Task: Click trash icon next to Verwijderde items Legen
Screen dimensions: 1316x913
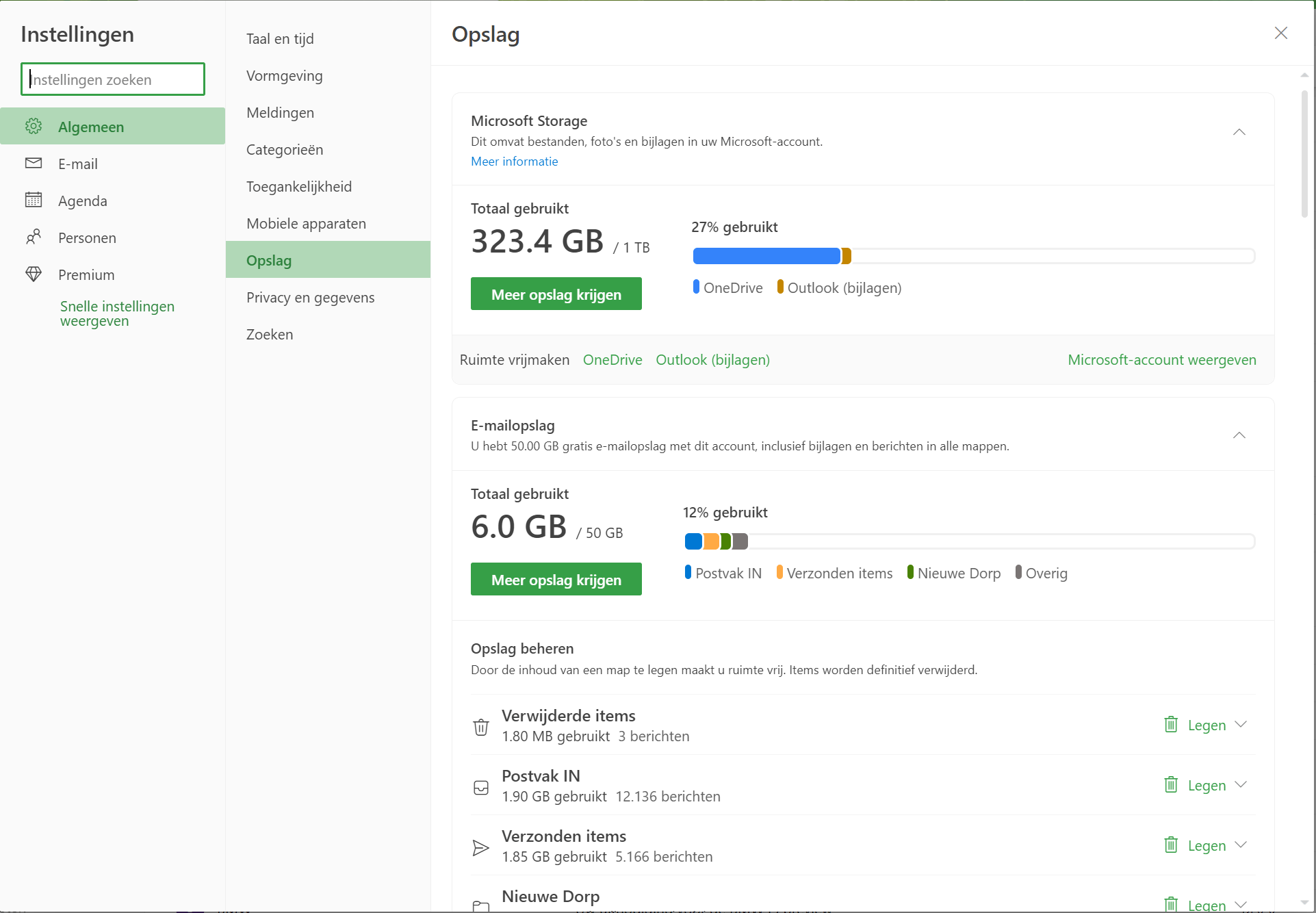Action: pos(1171,724)
